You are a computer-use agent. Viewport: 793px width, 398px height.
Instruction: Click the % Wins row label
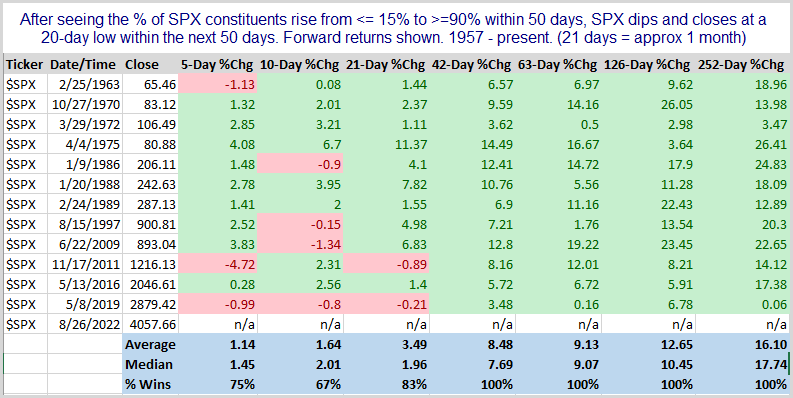tap(148, 384)
